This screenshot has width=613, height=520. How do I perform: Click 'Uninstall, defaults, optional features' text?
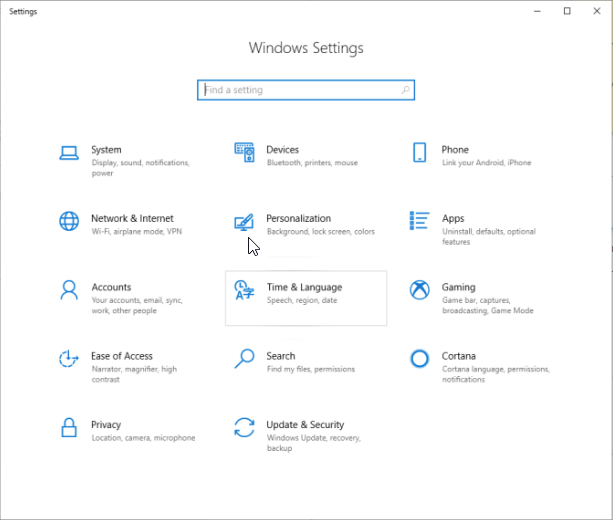489,237
